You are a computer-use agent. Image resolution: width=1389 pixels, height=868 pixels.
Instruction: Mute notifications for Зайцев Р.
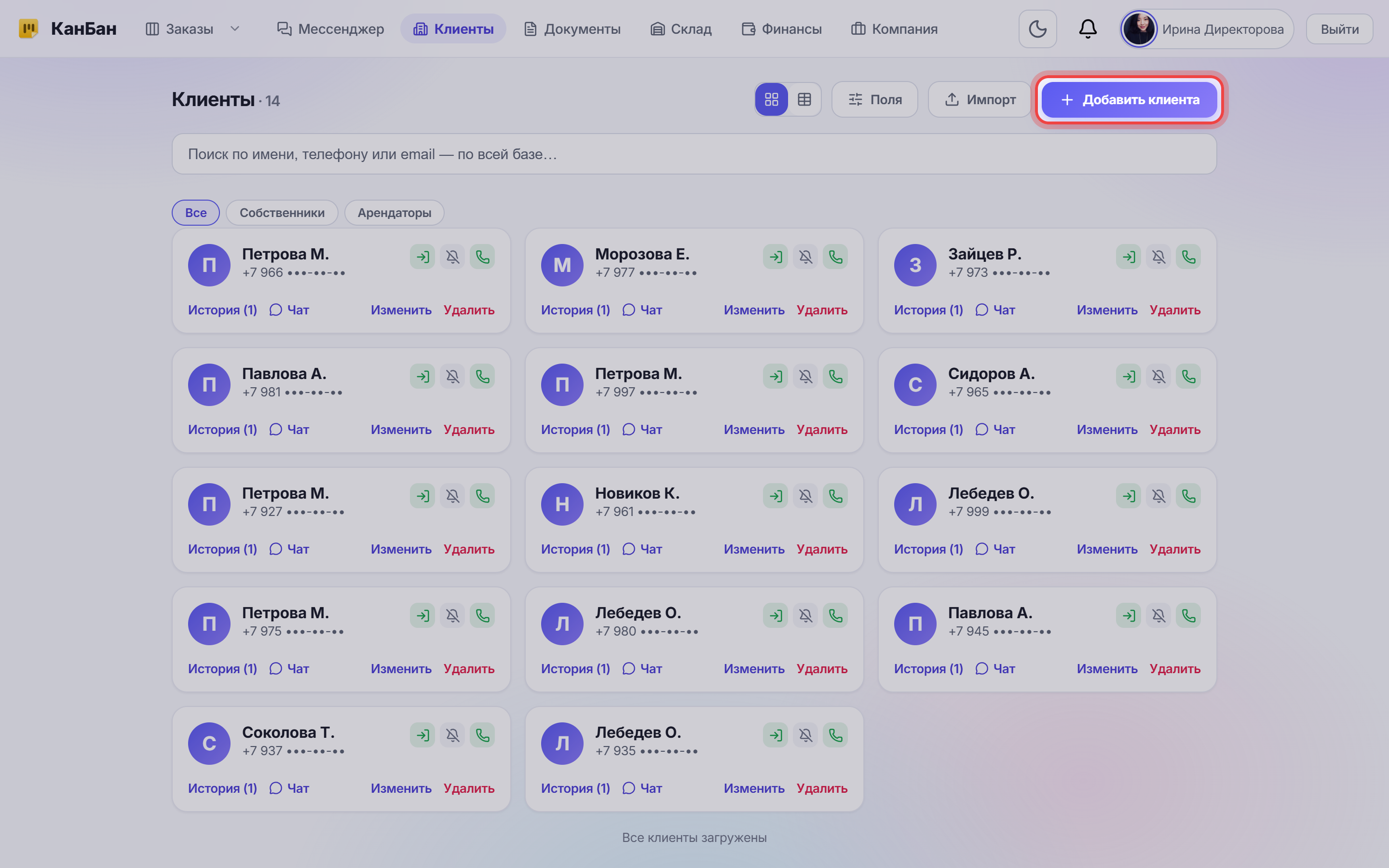pos(1158,257)
